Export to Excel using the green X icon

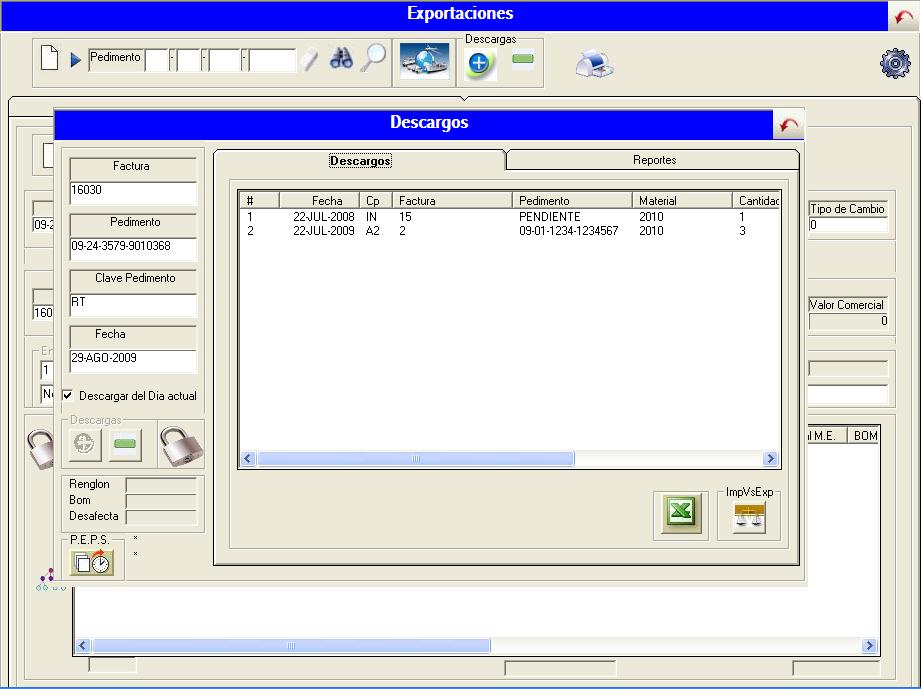pyautogui.click(x=680, y=512)
